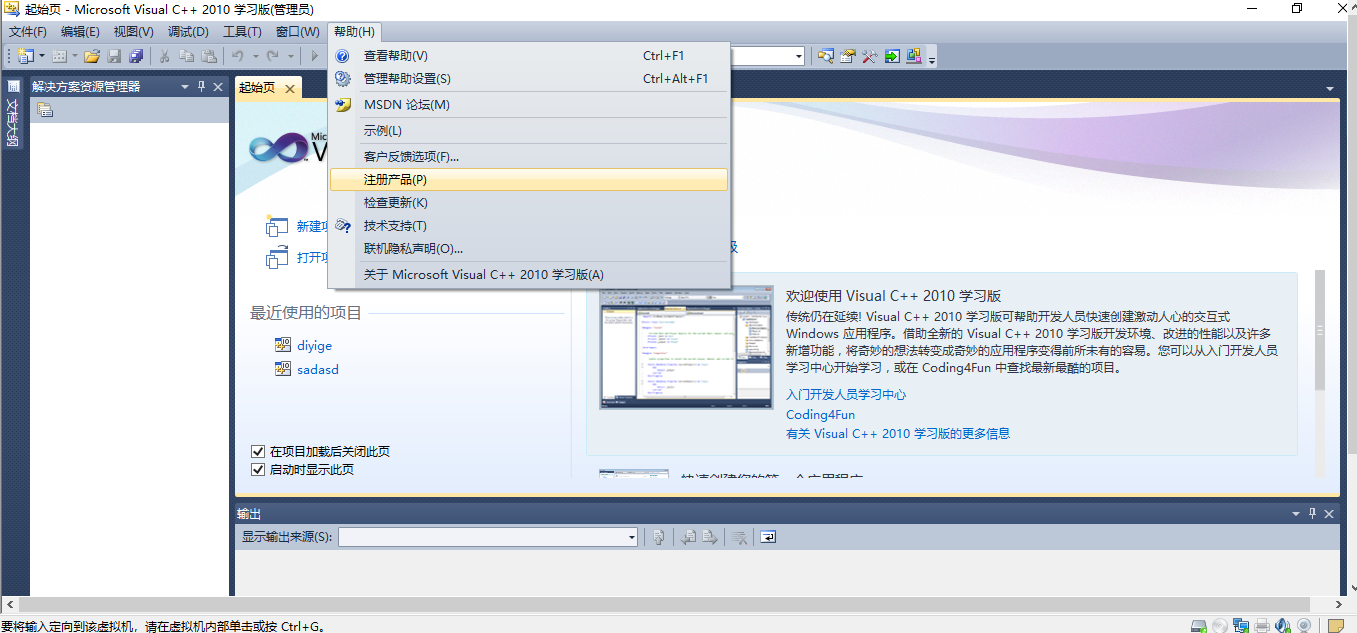
Task: Open the File menu
Action: 28,32
